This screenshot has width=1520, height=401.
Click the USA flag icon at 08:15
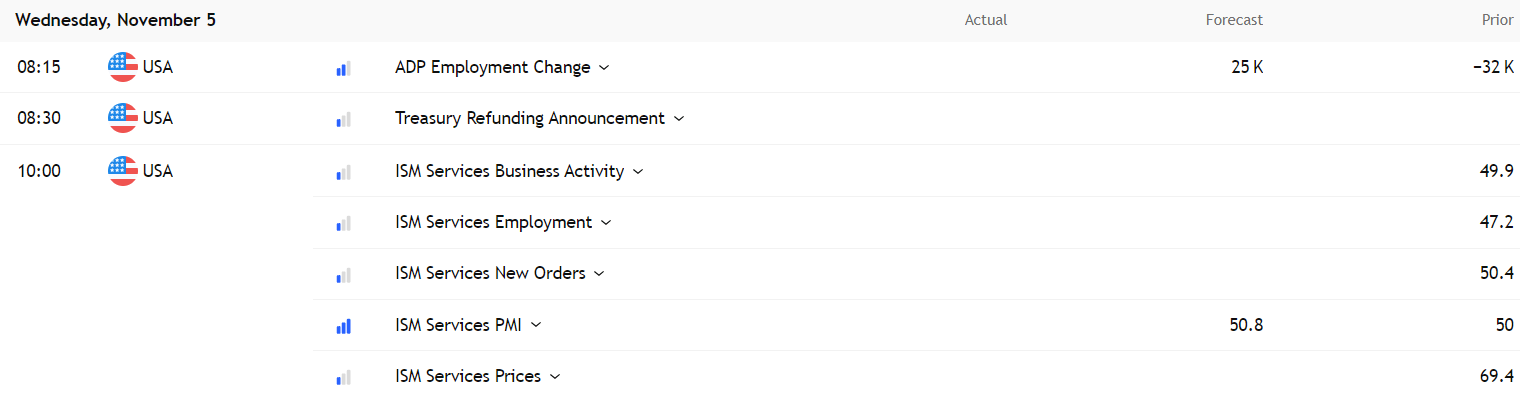123,67
